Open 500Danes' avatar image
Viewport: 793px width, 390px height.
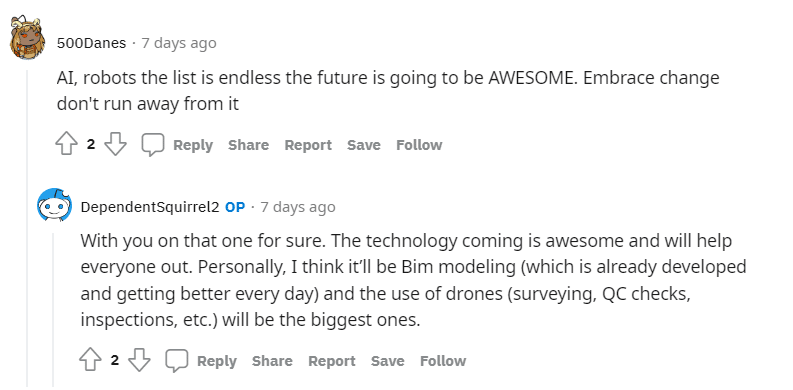click(x=26, y=38)
